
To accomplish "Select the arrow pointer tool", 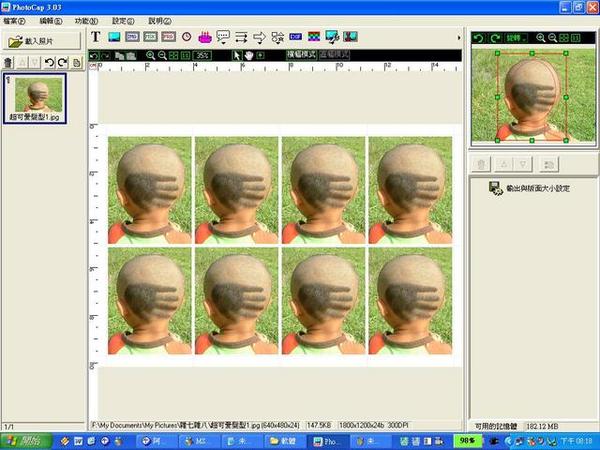I will (237, 56).
